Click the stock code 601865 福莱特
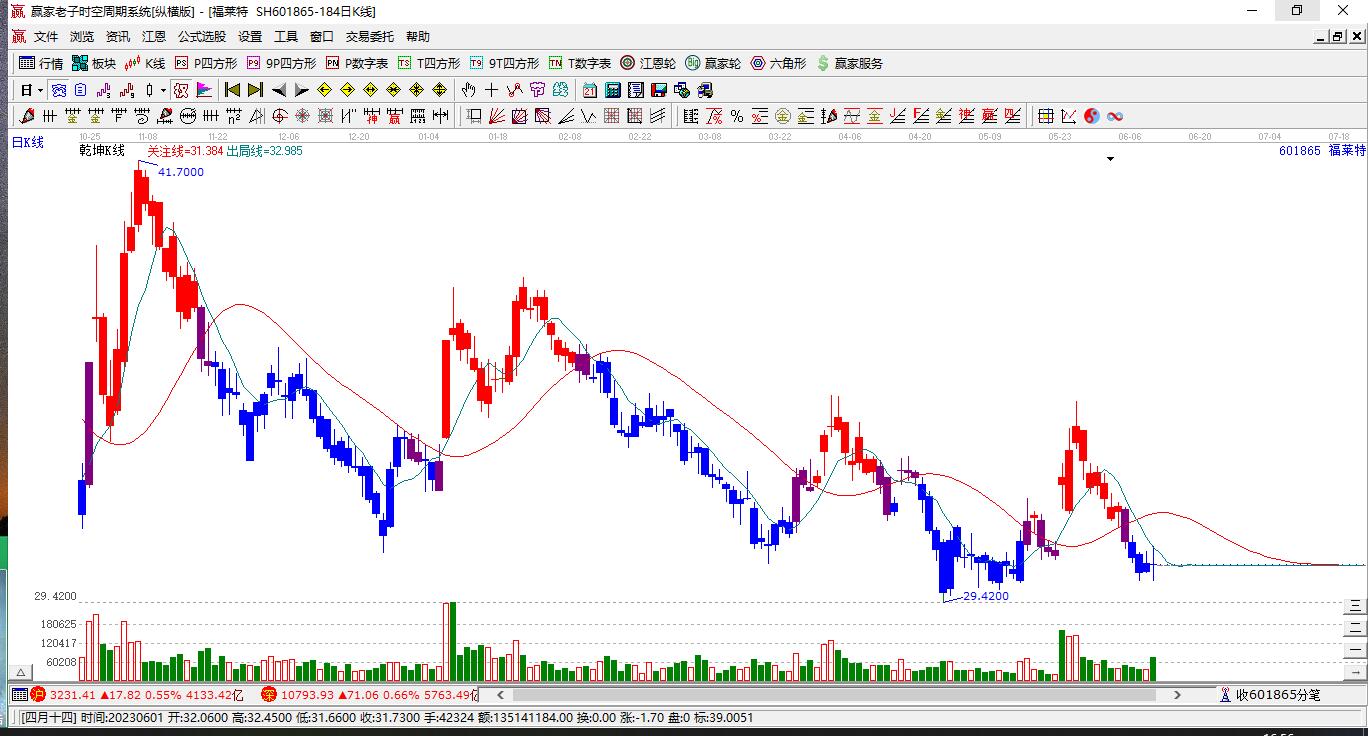The height and width of the screenshot is (736, 1368). [x=1322, y=151]
